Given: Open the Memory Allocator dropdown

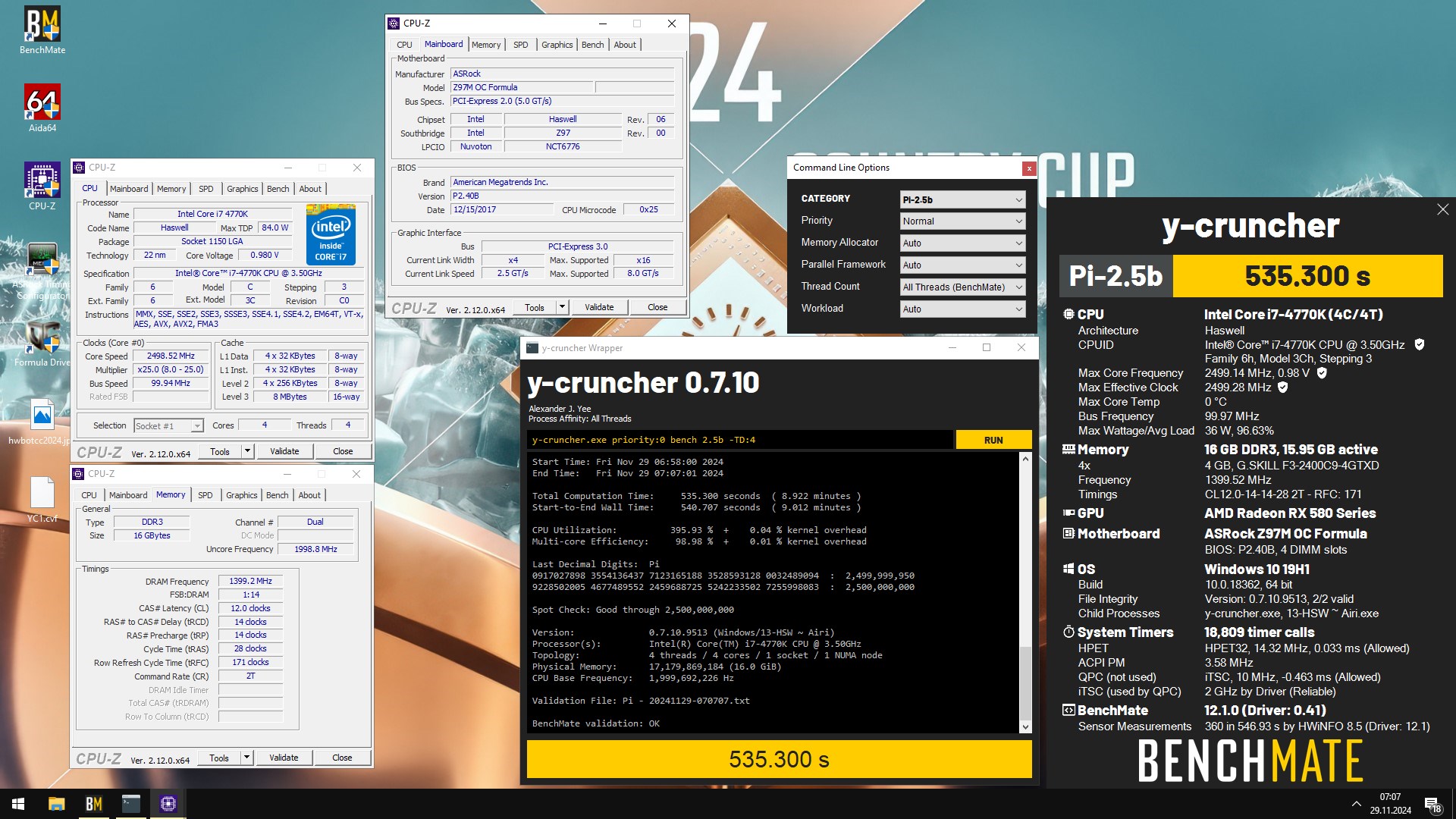Looking at the screenshot, I should pos(962,243).
